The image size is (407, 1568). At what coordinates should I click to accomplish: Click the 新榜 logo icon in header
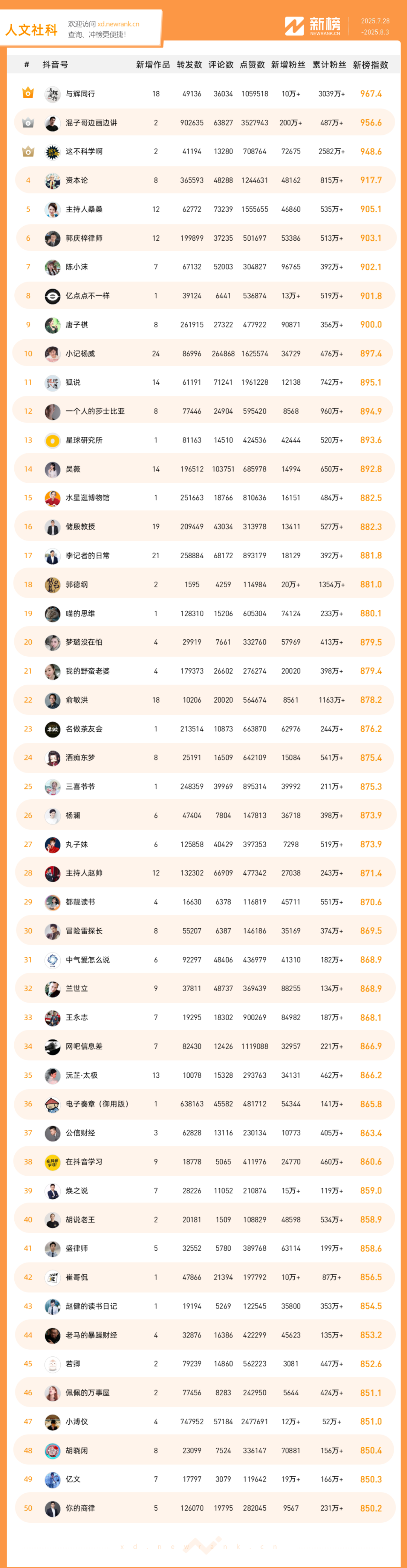294,26
